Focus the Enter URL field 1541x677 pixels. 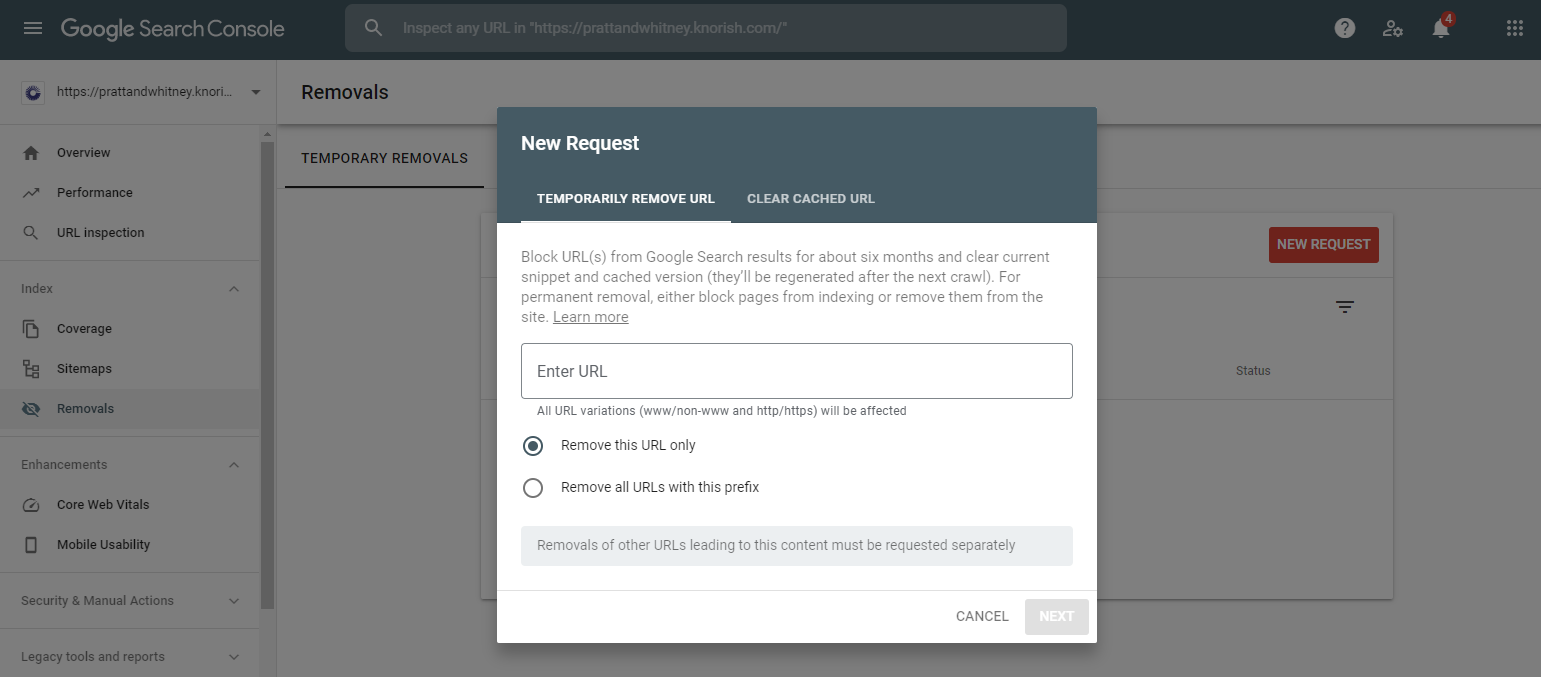[797, 371]
